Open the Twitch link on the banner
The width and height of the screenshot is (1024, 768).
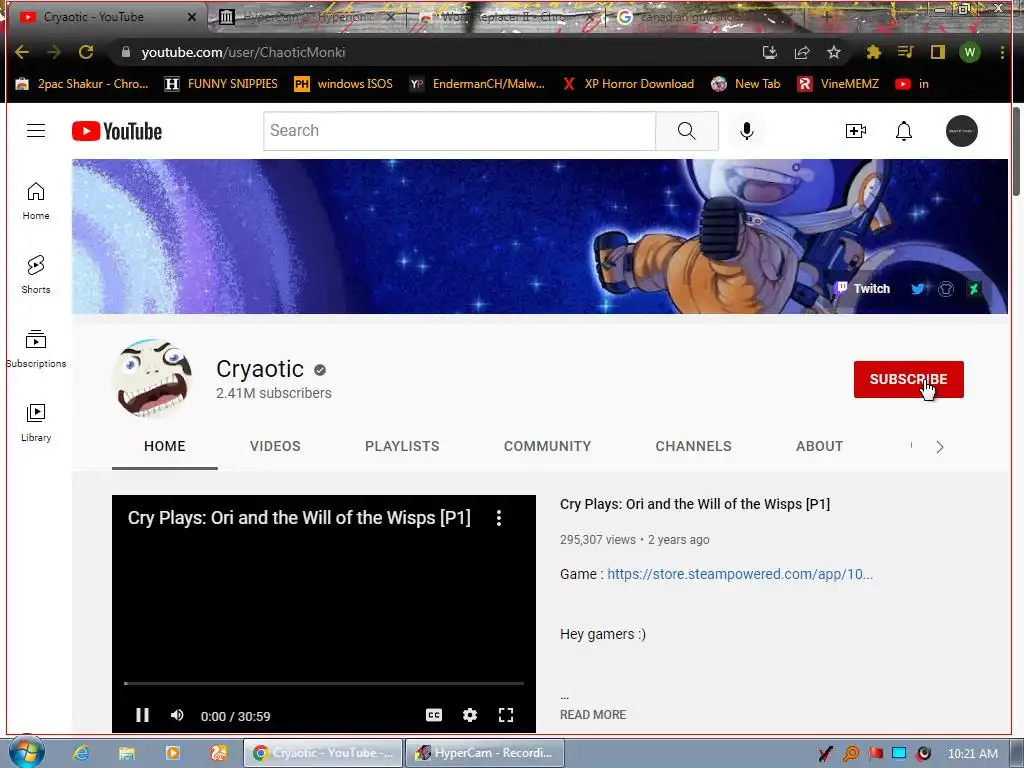pyautogui.click(x=863, y=289)
